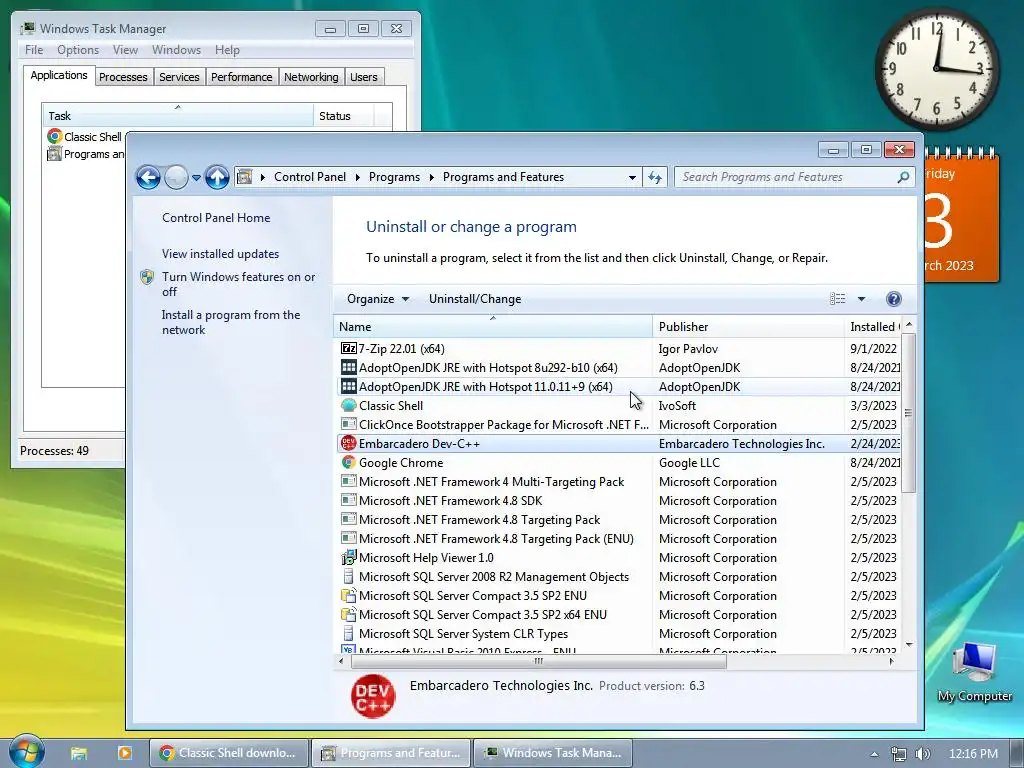
Task: Refresh the Programs and Features address bar
Action: tap(655, 177)
